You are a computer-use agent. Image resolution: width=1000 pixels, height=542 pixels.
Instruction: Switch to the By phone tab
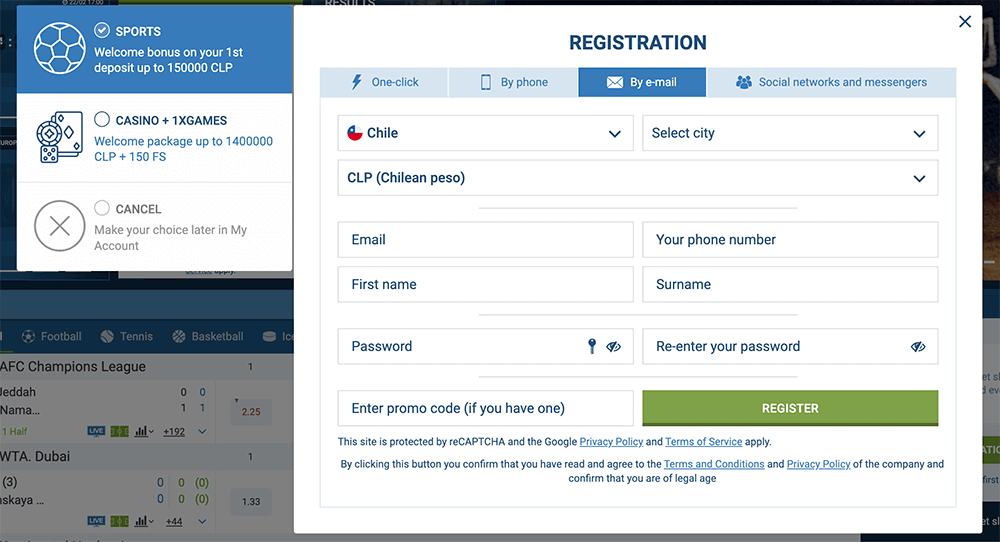(513, 82)
